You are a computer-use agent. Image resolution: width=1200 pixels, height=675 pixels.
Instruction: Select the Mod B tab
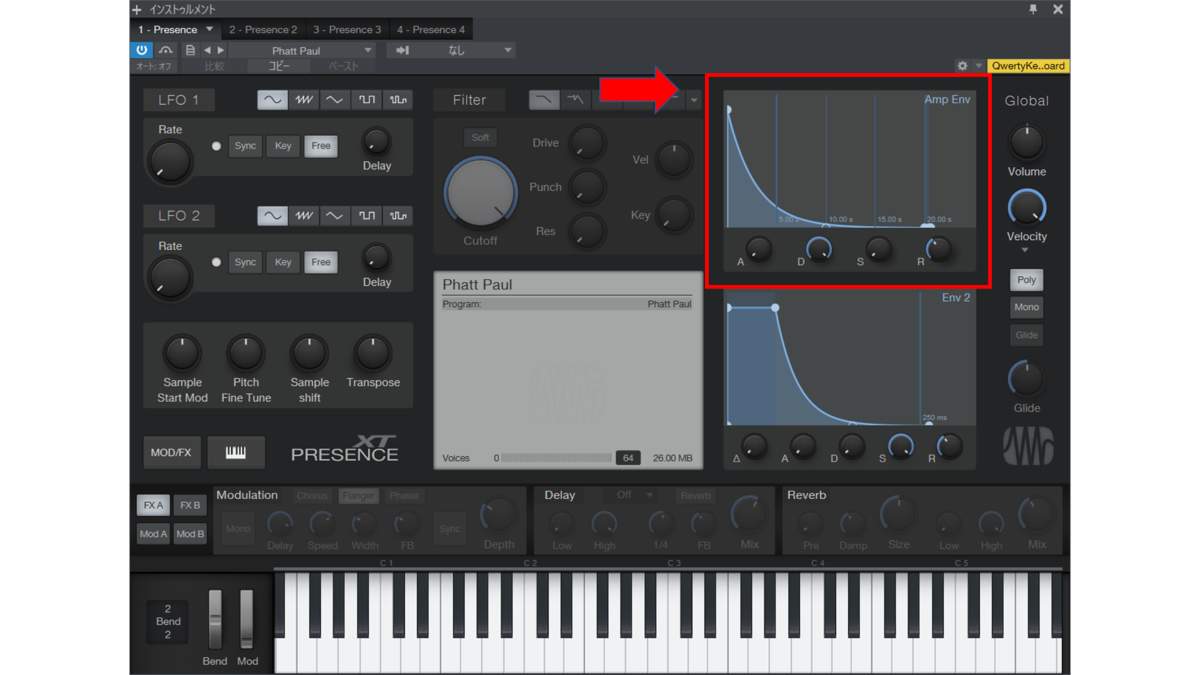click(190, 534)
